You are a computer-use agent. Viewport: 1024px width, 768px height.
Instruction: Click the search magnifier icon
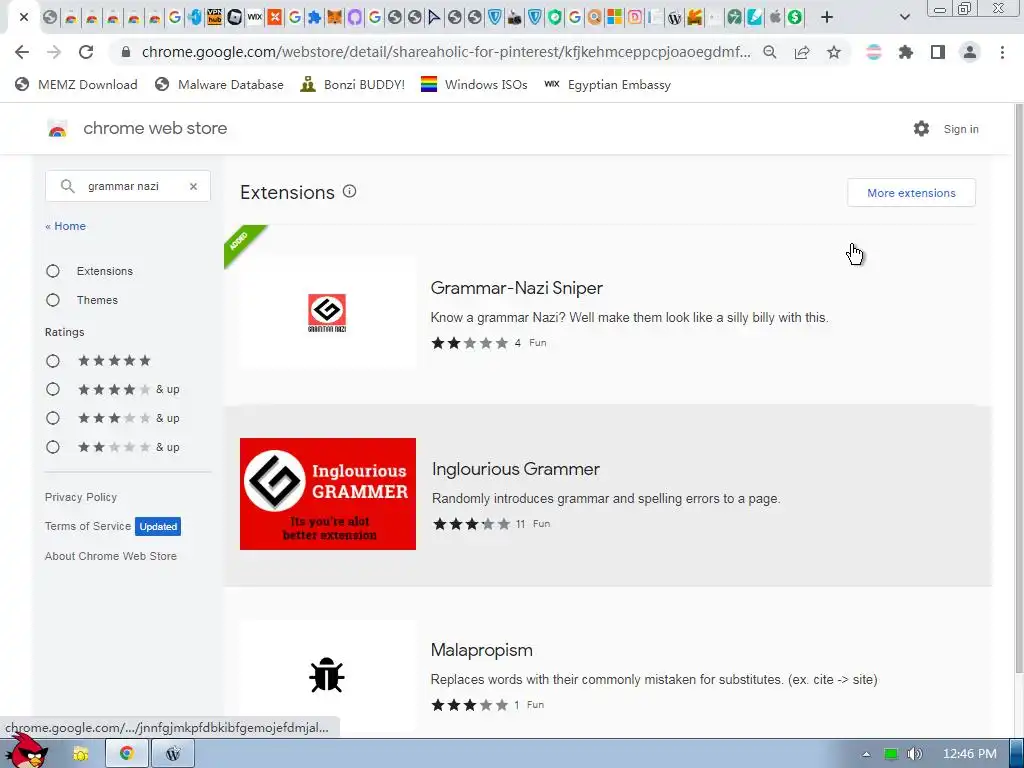(x=67, y=186)
